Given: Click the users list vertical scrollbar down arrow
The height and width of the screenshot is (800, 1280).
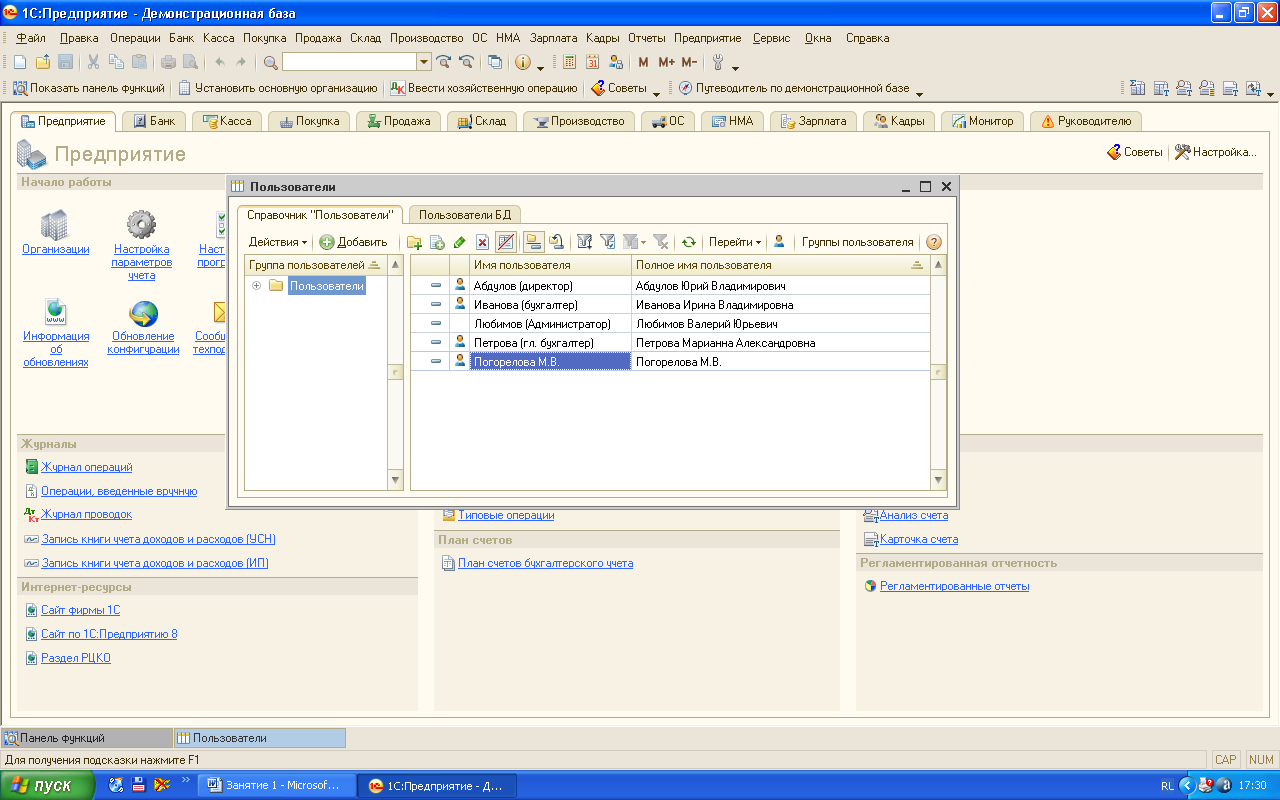Looking at the screenshot, I should point(938,481).
